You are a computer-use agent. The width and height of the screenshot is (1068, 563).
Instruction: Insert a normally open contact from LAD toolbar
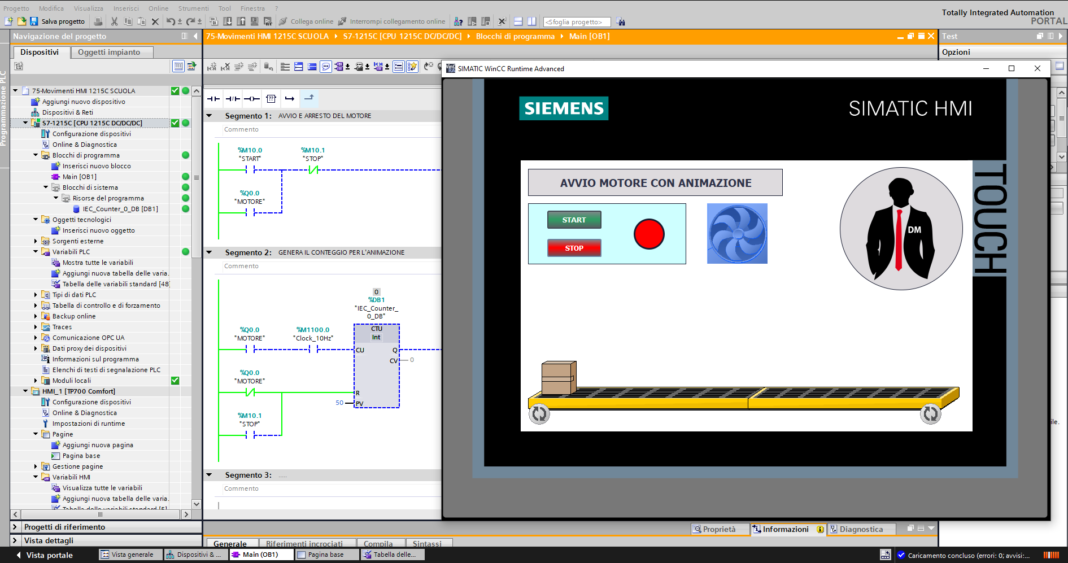point(213,99)
